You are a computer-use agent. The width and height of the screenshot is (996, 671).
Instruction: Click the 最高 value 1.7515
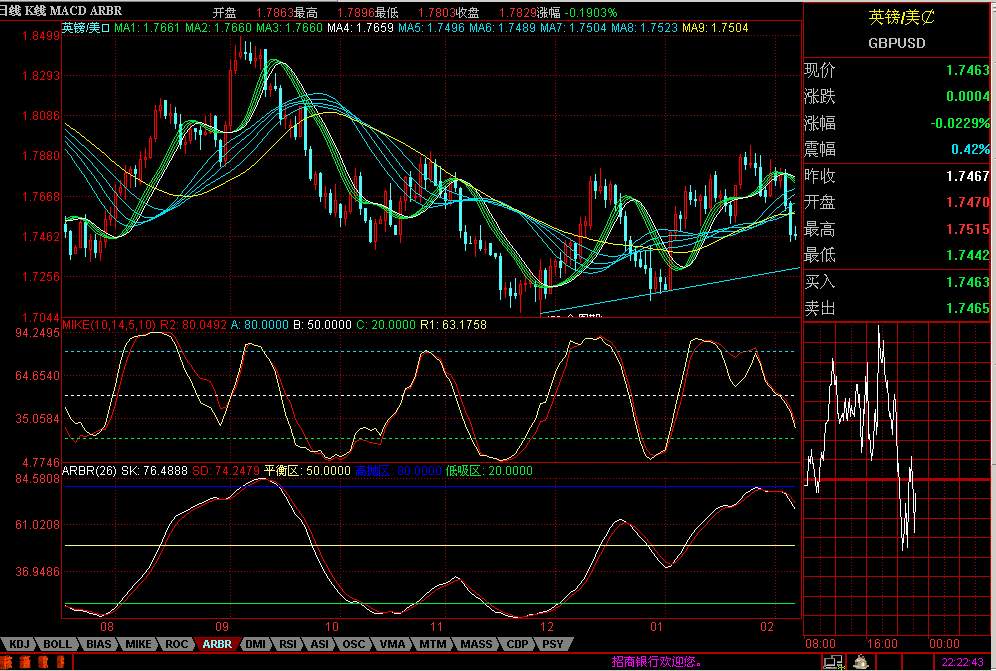[x=967, y=229]
